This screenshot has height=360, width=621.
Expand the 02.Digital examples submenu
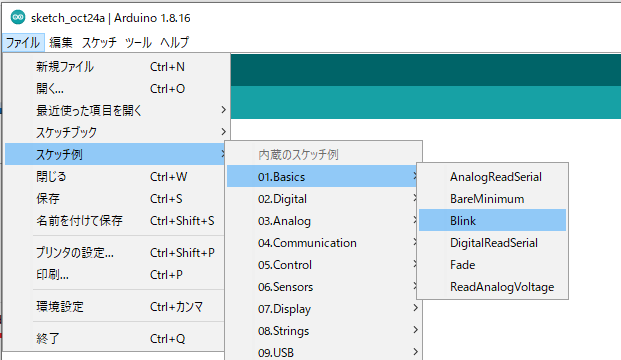pyautogui.click(x=323, y=199)
